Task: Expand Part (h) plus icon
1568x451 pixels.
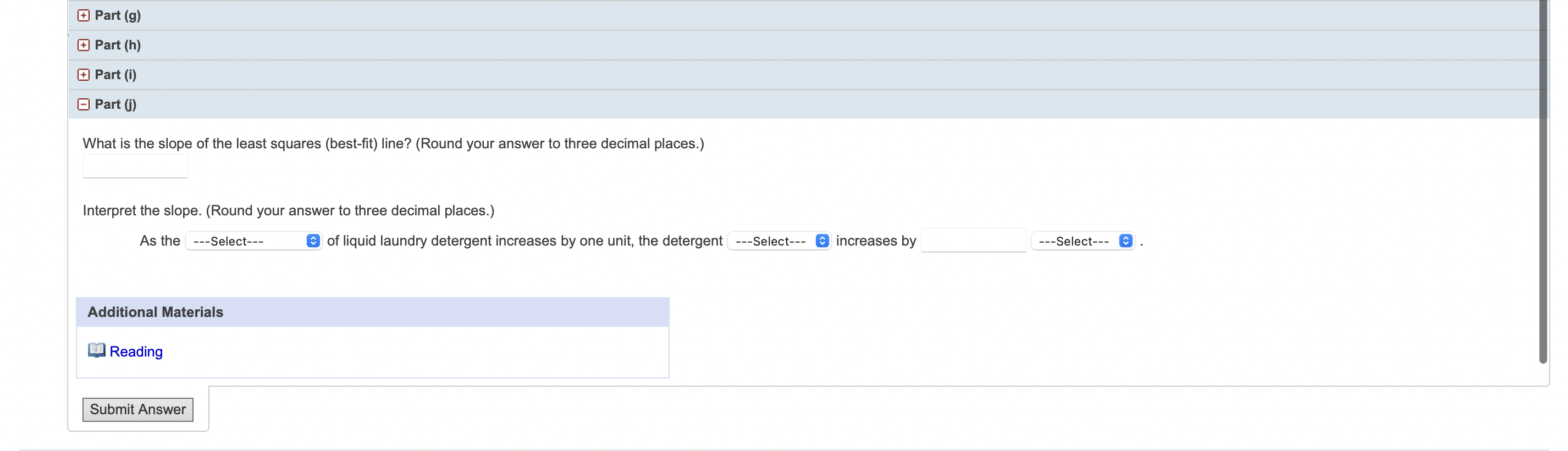Action: (x=84, y=45)
